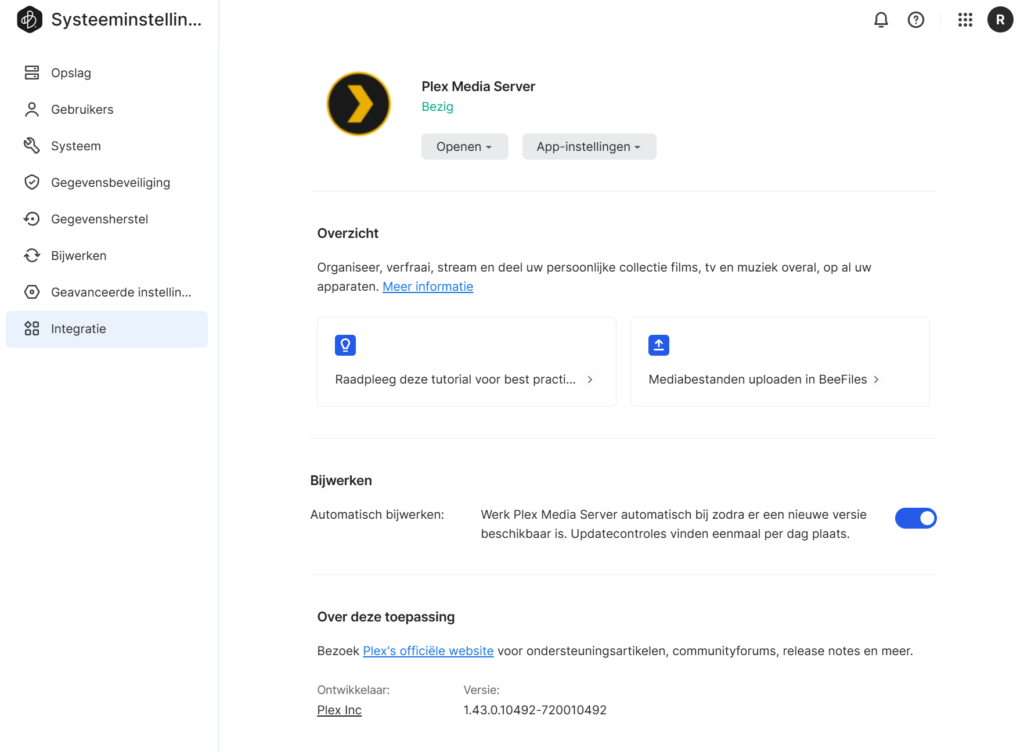Click the Plex Media Server logo
The width and height of the screenshot is (1024, 752).
pyautogui.click(x=359, y=104)
